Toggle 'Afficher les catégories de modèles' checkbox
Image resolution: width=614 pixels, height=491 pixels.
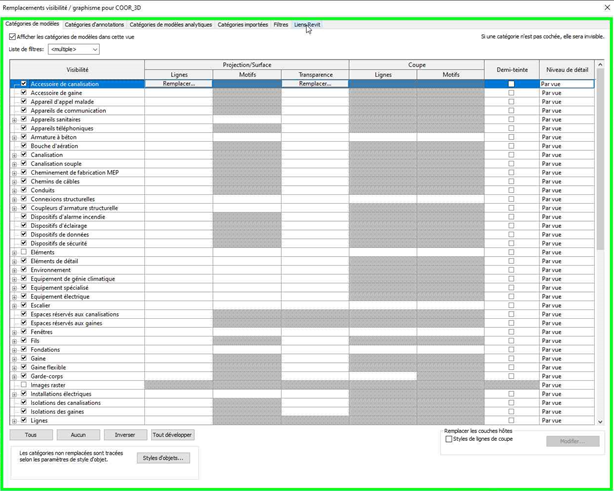point(12,37)
